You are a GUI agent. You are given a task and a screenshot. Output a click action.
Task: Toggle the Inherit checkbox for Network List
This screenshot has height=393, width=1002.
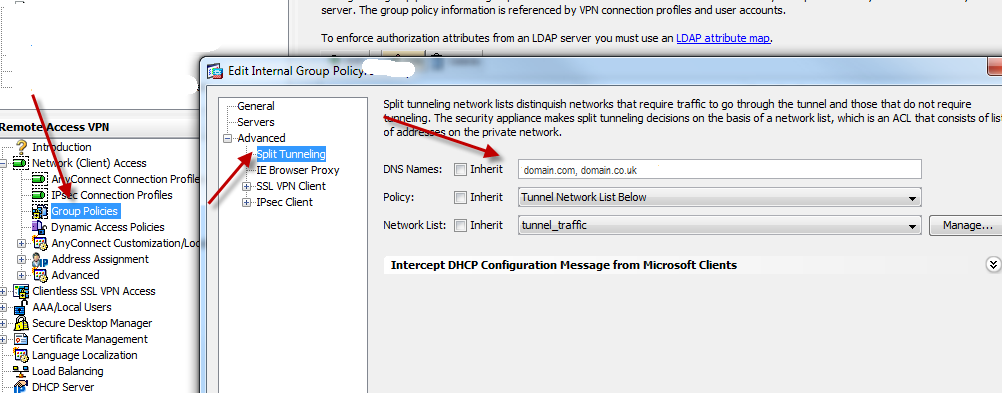[x=460, y=225]
